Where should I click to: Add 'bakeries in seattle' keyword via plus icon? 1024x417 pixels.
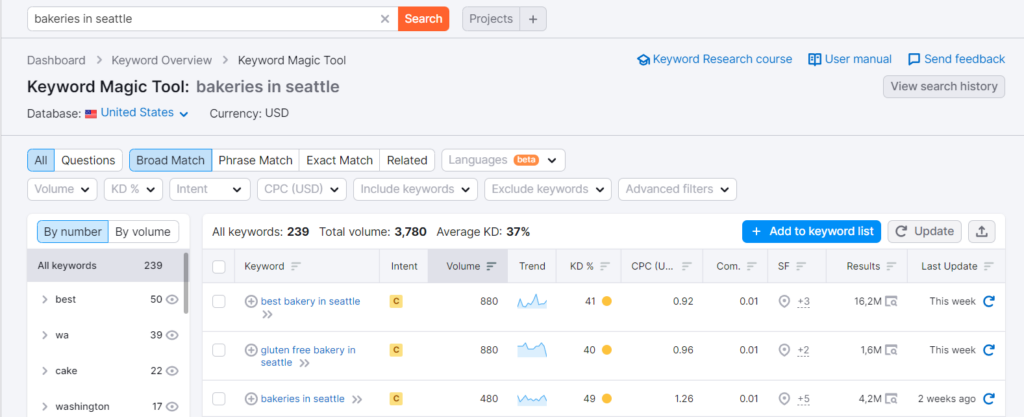click(251, 399)
